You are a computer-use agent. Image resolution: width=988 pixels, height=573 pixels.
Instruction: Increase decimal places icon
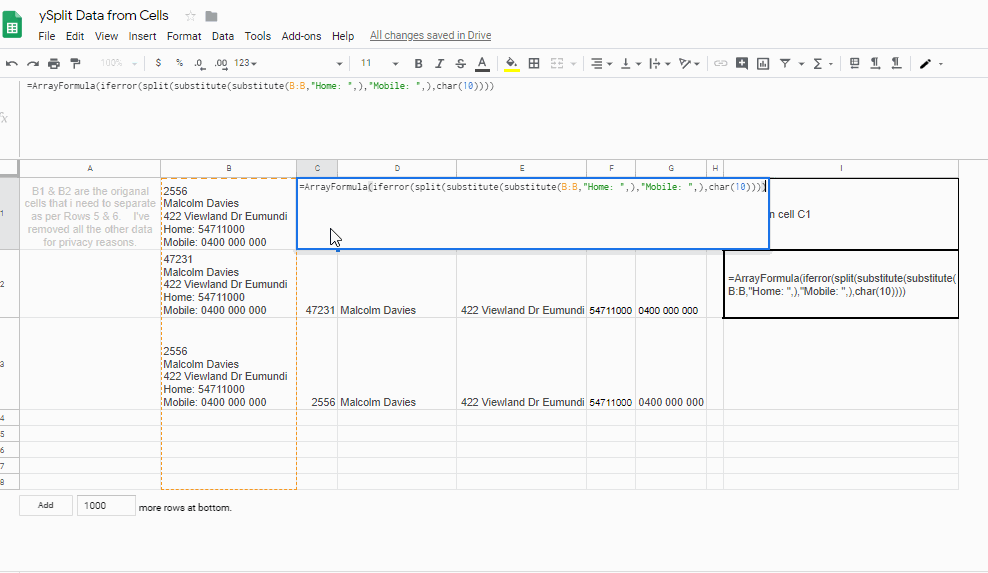221,63
